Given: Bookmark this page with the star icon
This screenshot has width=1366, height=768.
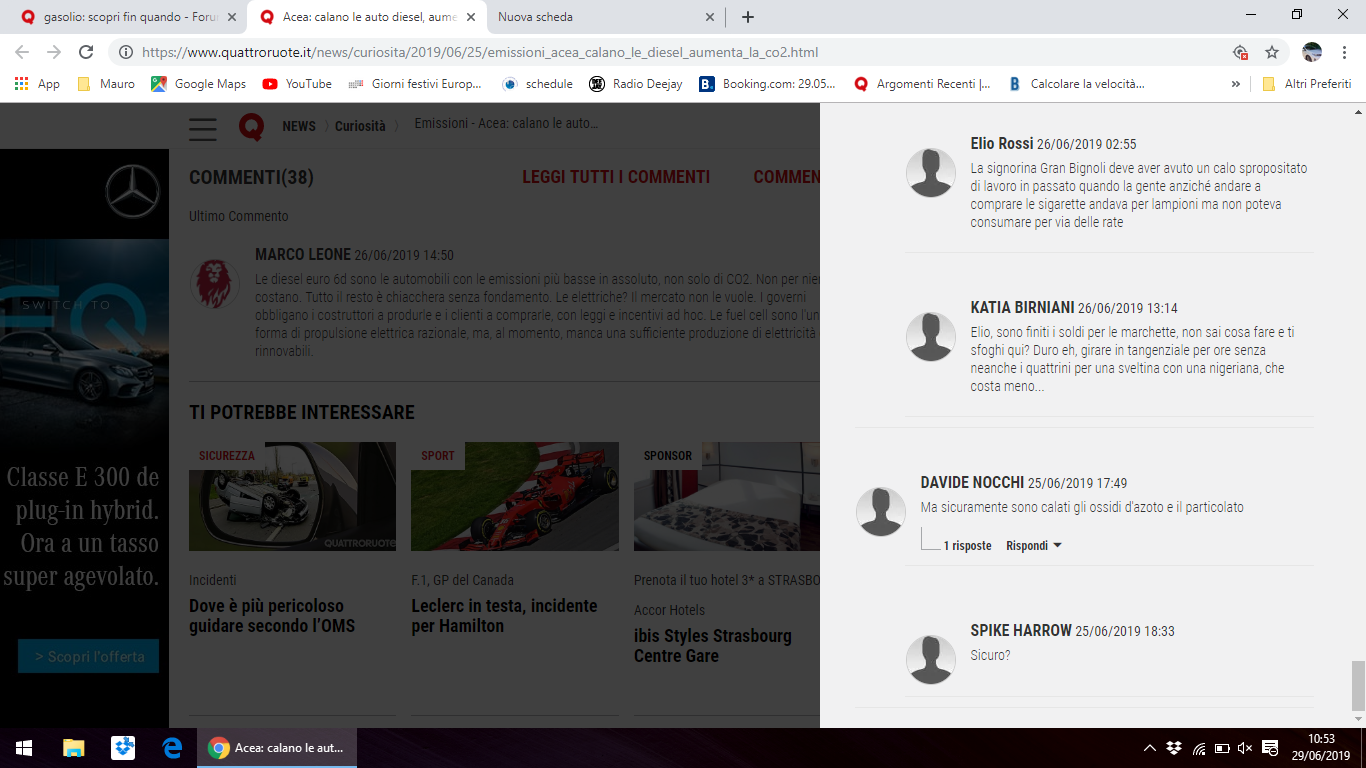Looking at the screenshot, I should [x=1272, y=52].
